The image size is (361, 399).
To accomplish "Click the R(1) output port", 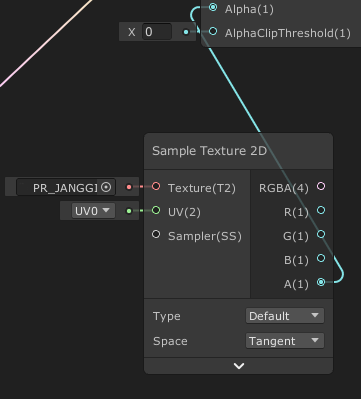I will click(x=321, y=210).
